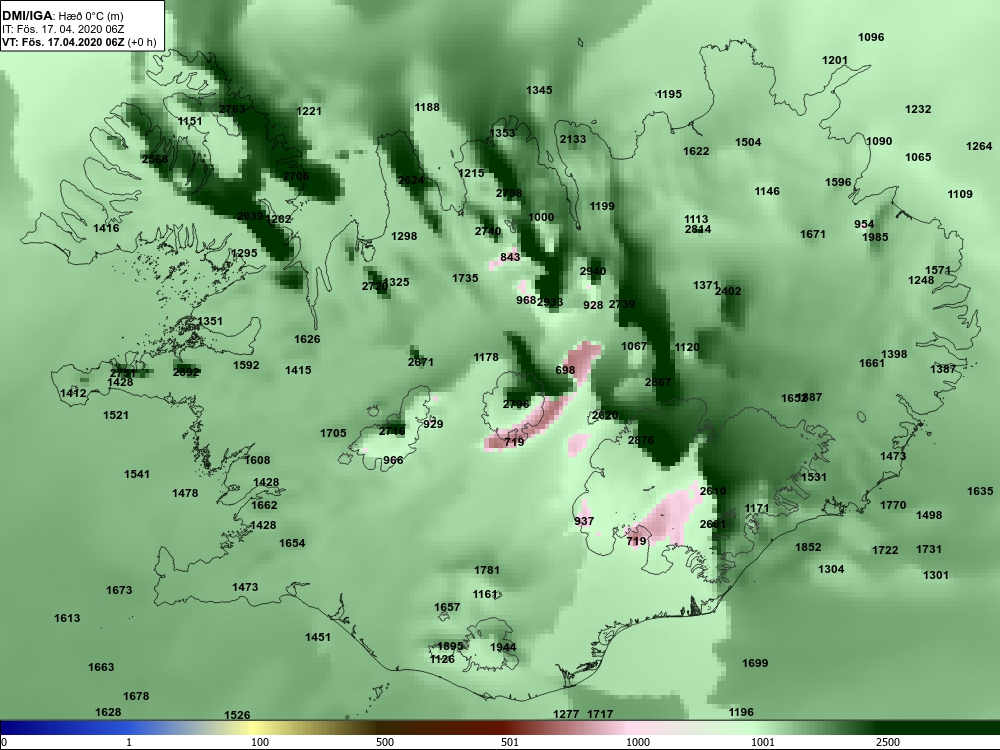Viewport: 1000px width, 750px height.
Task: Click the 1705 height label
Action: 333,433
